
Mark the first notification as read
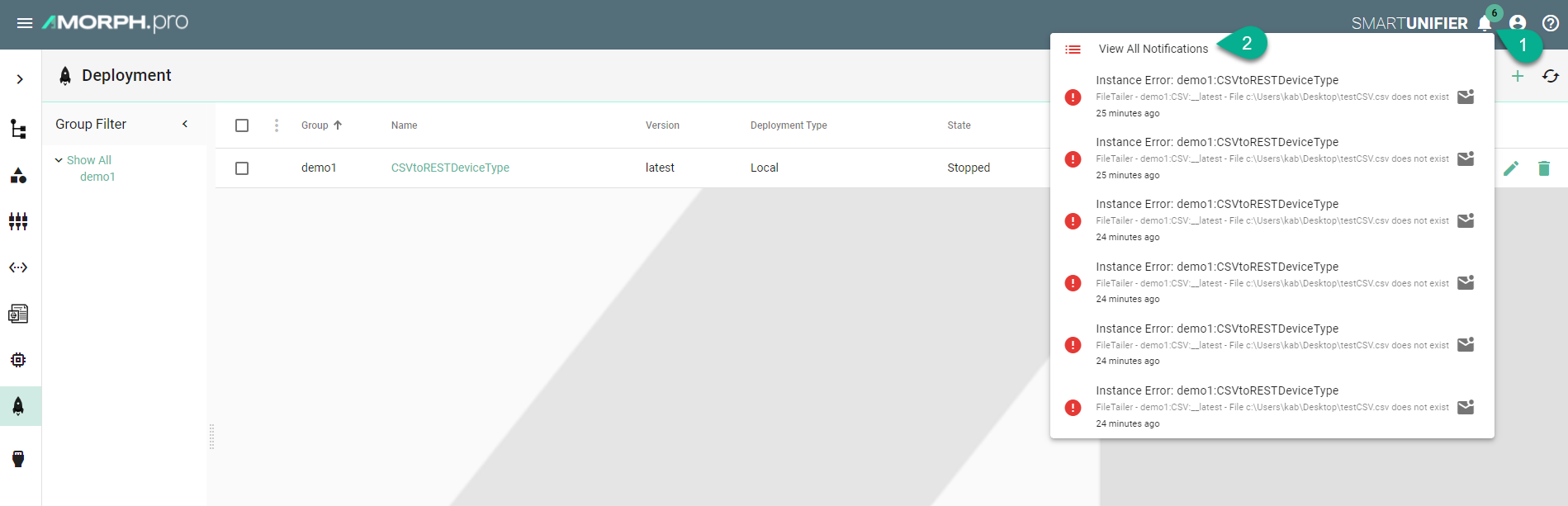click(x=1466, y=97)
